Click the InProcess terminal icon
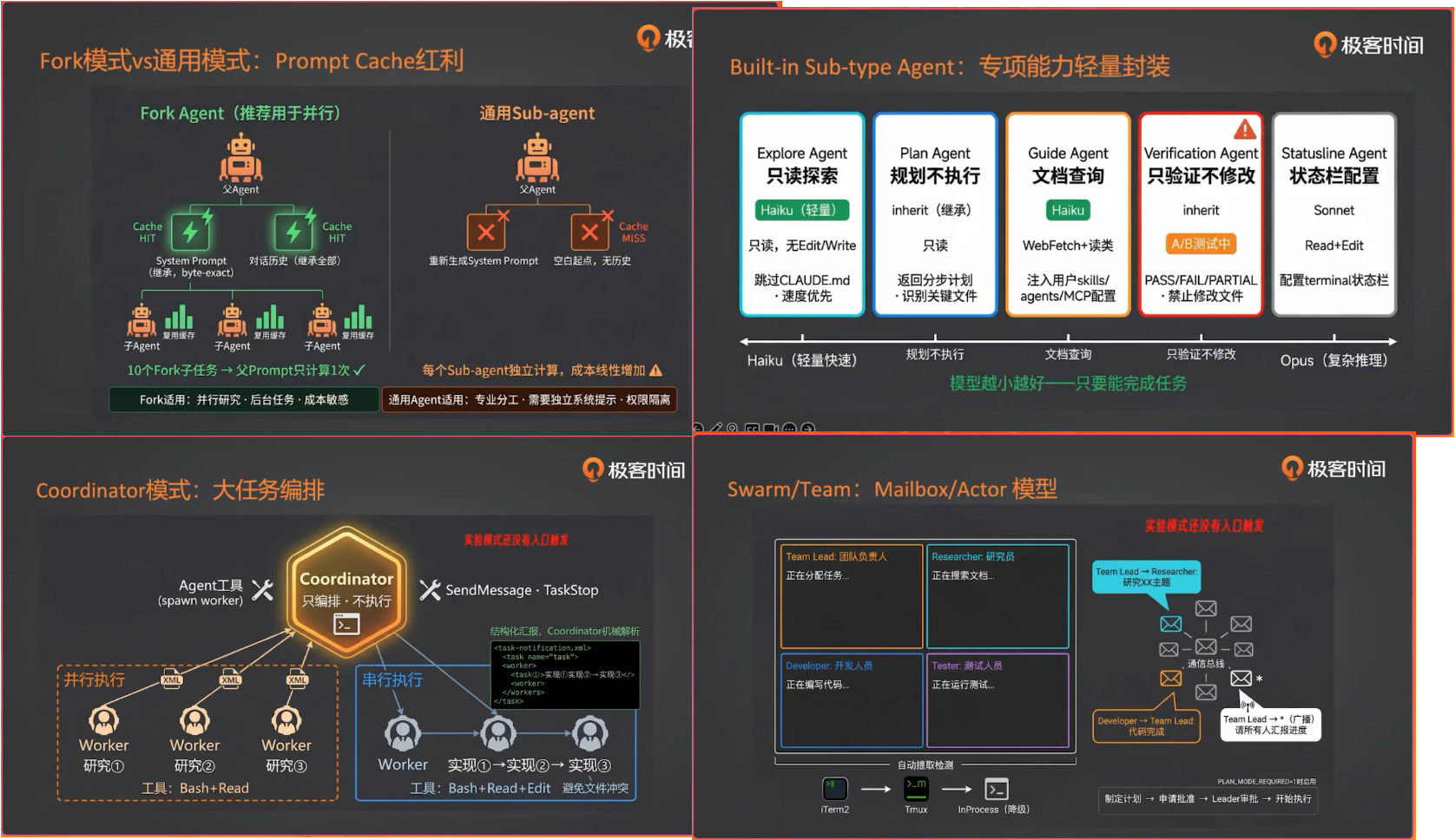Image resolution: width=1455 pixels, height=840 pixels. click(996, 790)
